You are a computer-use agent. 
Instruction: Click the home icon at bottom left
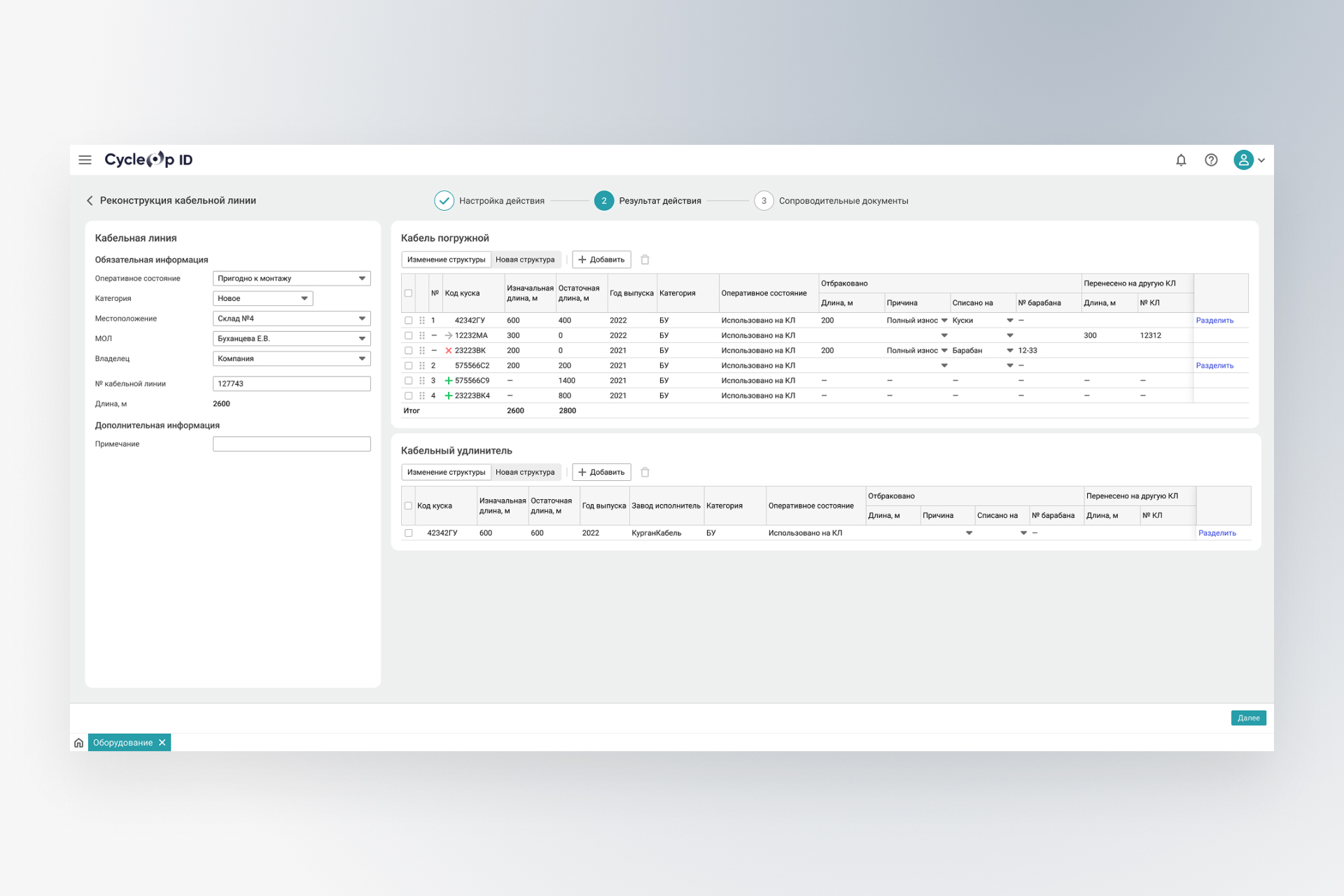(78, 743)
